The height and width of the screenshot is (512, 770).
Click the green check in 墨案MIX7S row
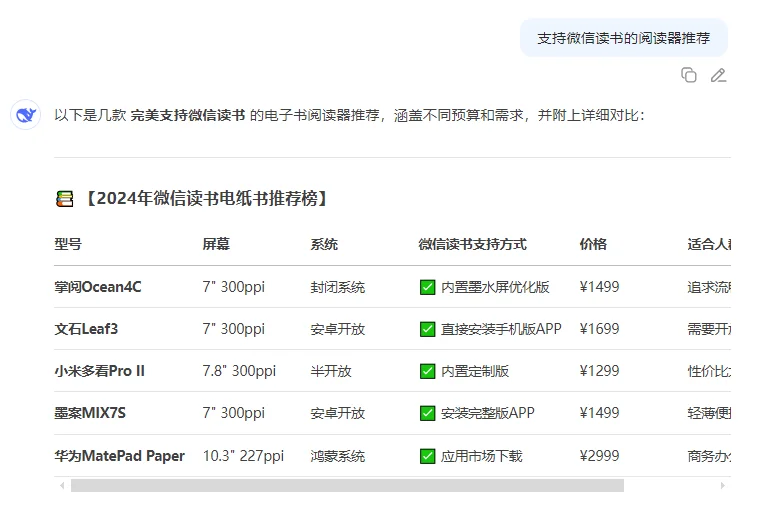click(x=427, y=413)
